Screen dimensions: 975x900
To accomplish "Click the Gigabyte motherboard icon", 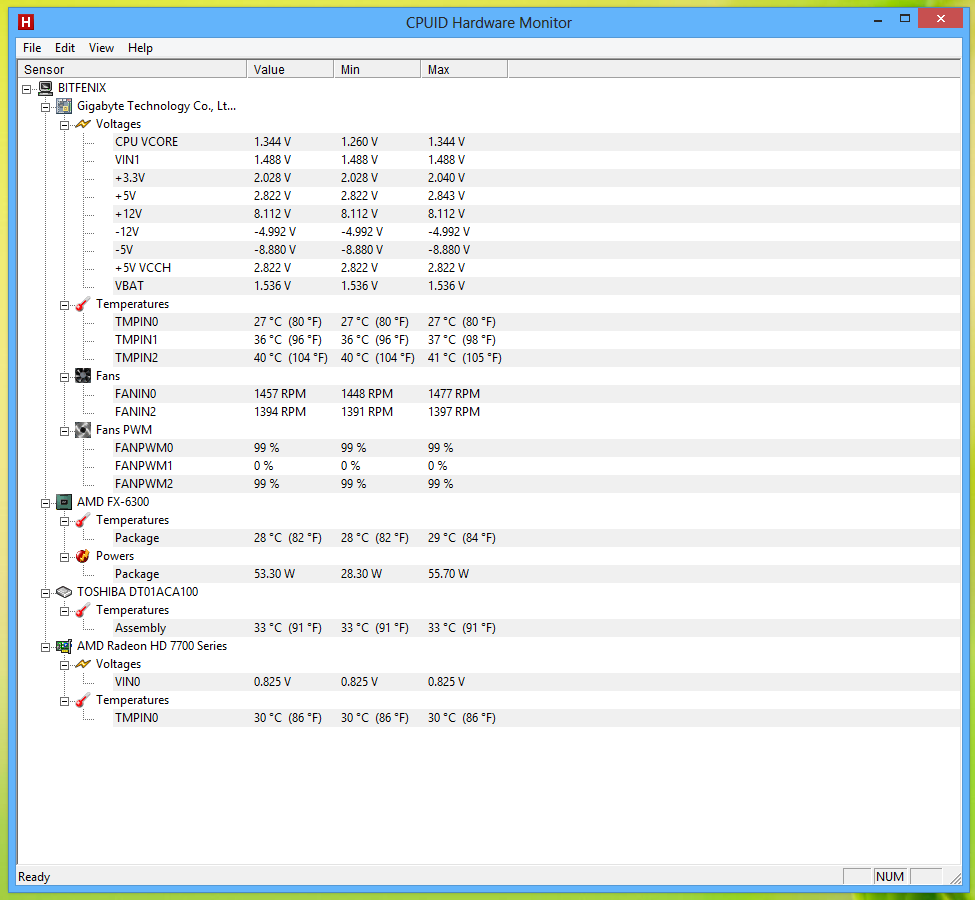I will 64,106.
